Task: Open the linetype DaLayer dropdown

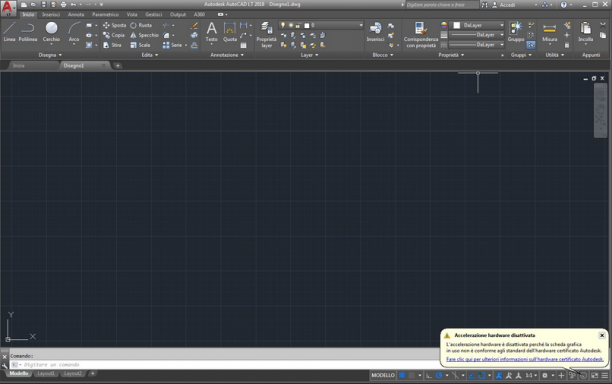Action: (477, 45)
